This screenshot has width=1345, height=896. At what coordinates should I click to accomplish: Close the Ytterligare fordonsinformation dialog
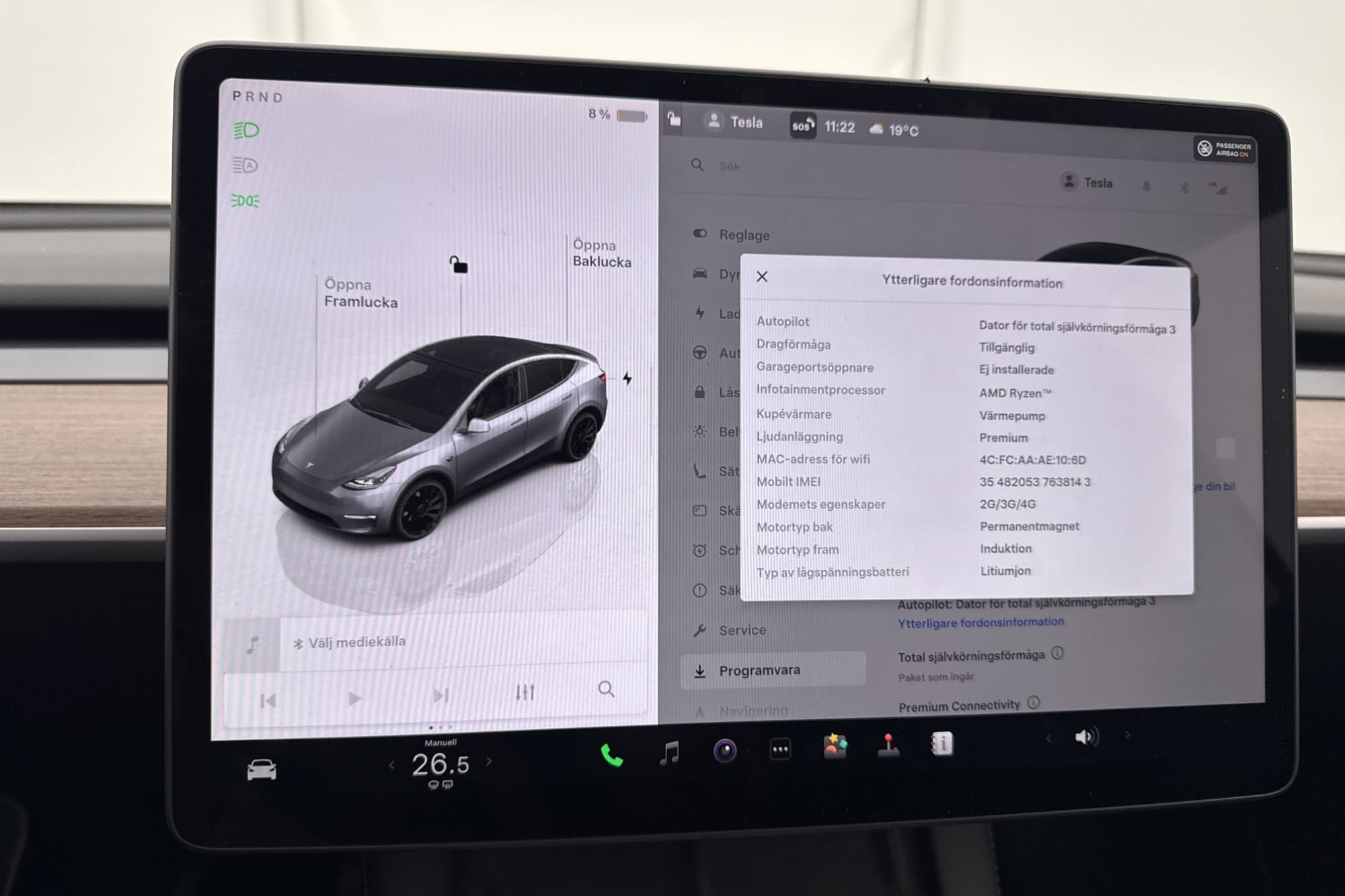pyautogui.click(x=762, y=276)
